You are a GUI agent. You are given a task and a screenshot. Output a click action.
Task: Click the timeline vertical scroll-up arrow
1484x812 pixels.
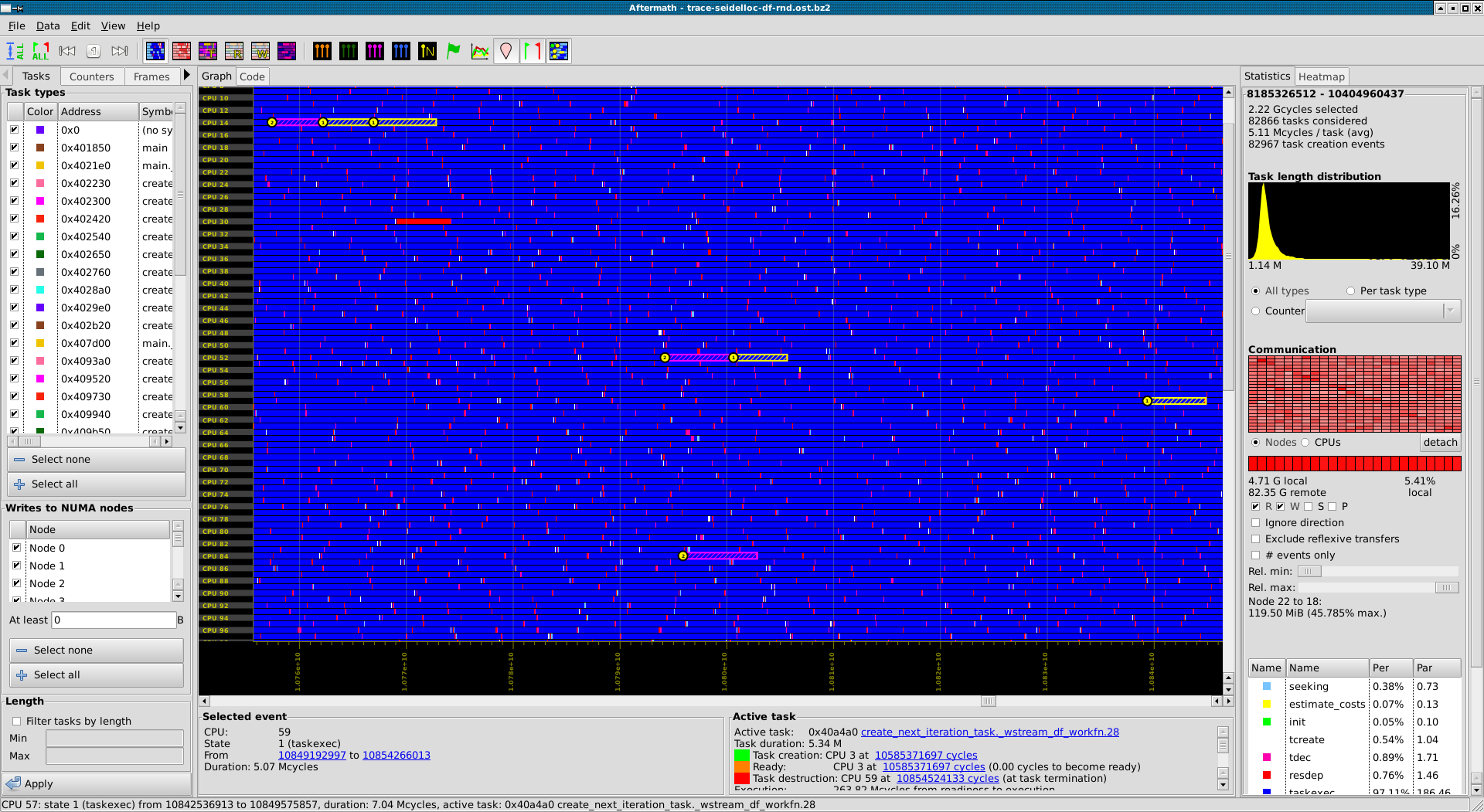(x=1228, y=92)
